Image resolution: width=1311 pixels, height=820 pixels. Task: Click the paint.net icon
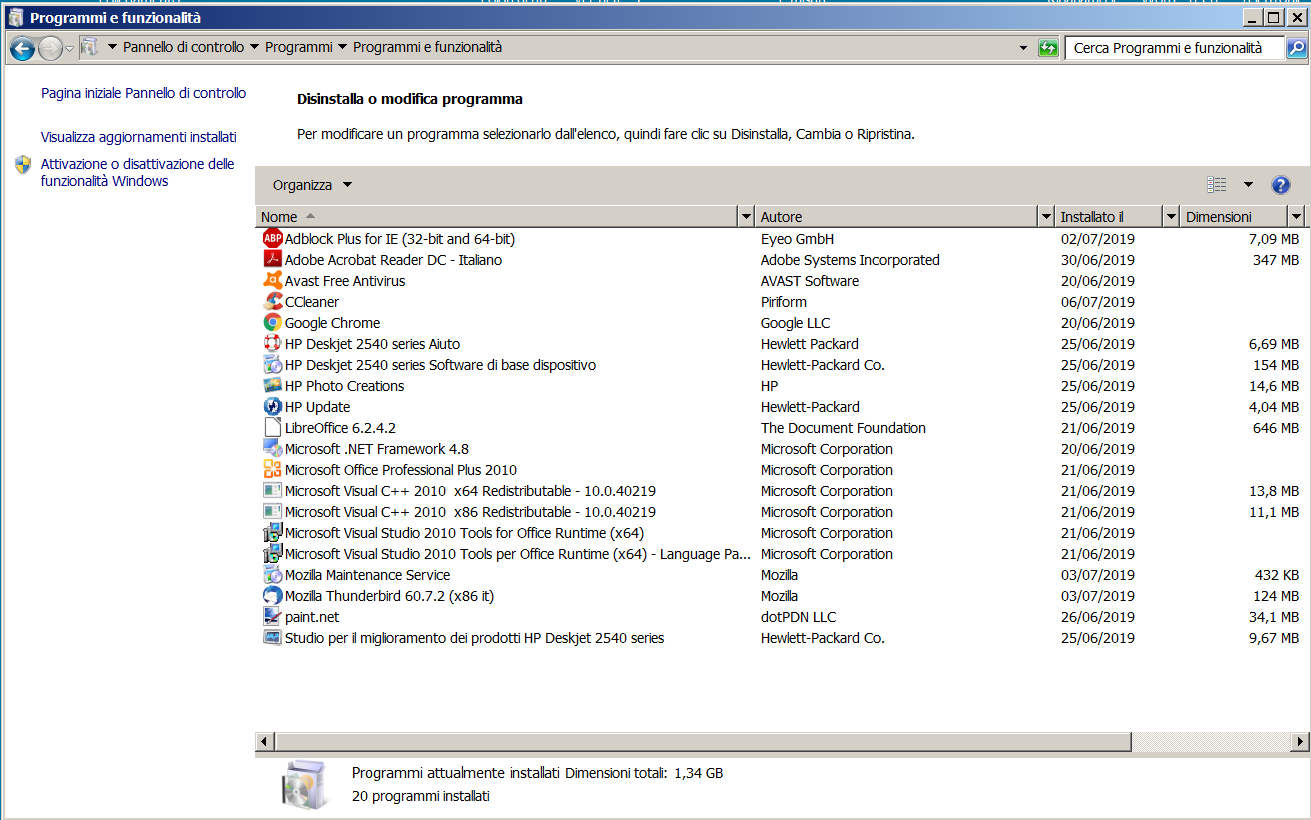272,617
